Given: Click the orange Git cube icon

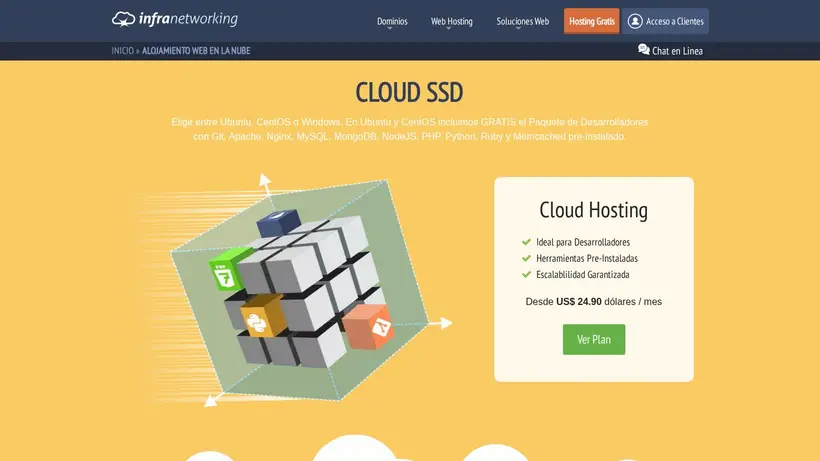Looking at the screenshot, I should point(368,326).
